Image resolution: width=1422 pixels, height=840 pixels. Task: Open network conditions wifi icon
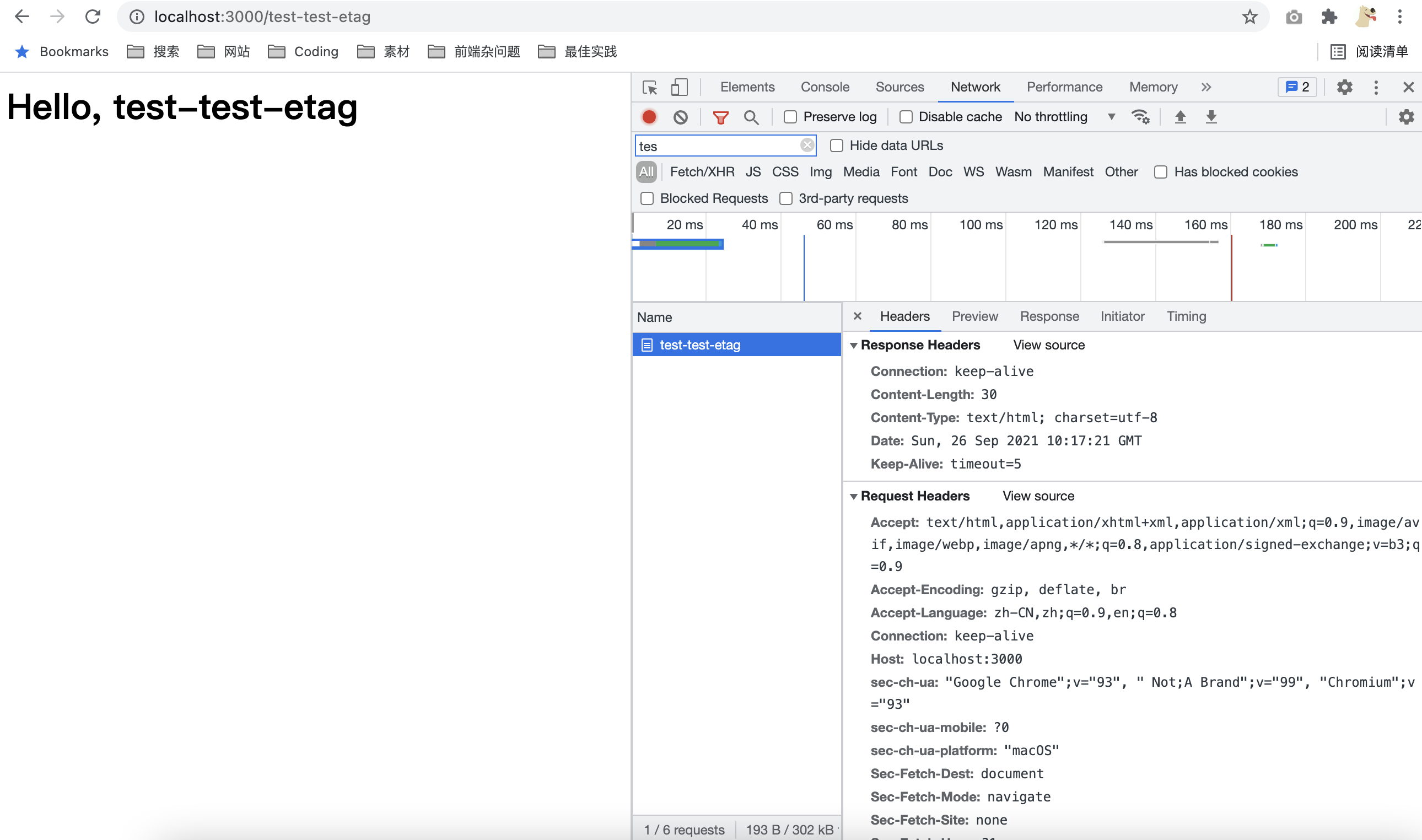[1140, 117]
